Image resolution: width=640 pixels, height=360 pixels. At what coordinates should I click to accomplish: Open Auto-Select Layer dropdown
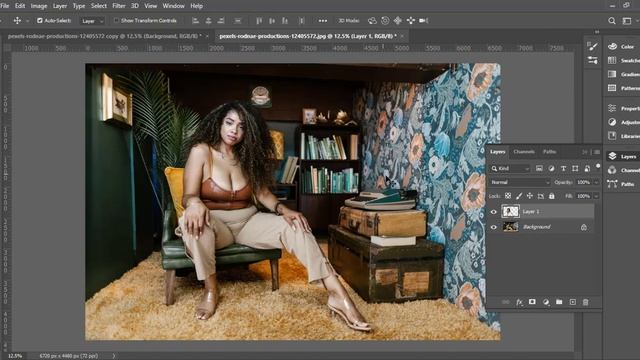click(93, 20)
